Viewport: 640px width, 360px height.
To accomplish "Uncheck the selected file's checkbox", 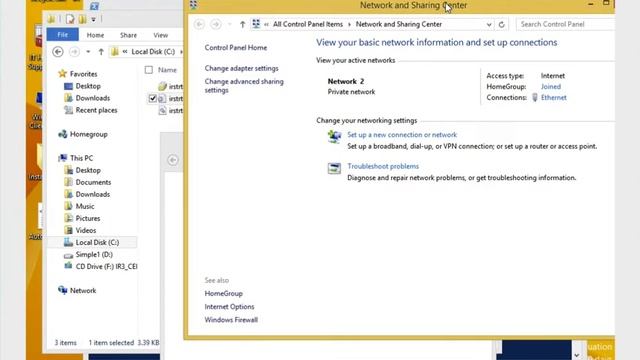I will [153, 98].
